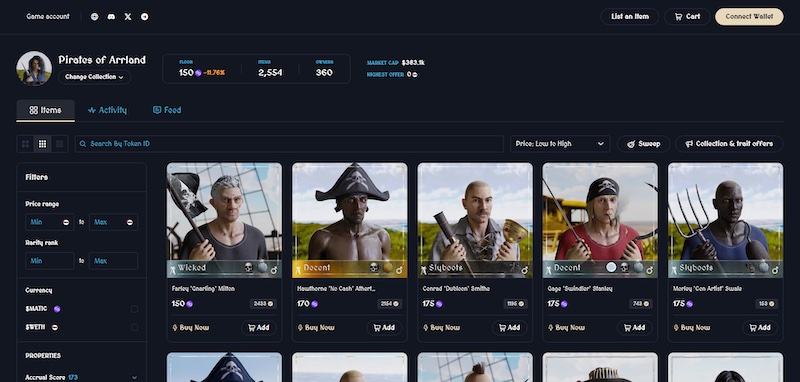Click the WETH coin icon beside $WETH filter
This screenshot has width=800, height=382.
[x=55, y=327]
